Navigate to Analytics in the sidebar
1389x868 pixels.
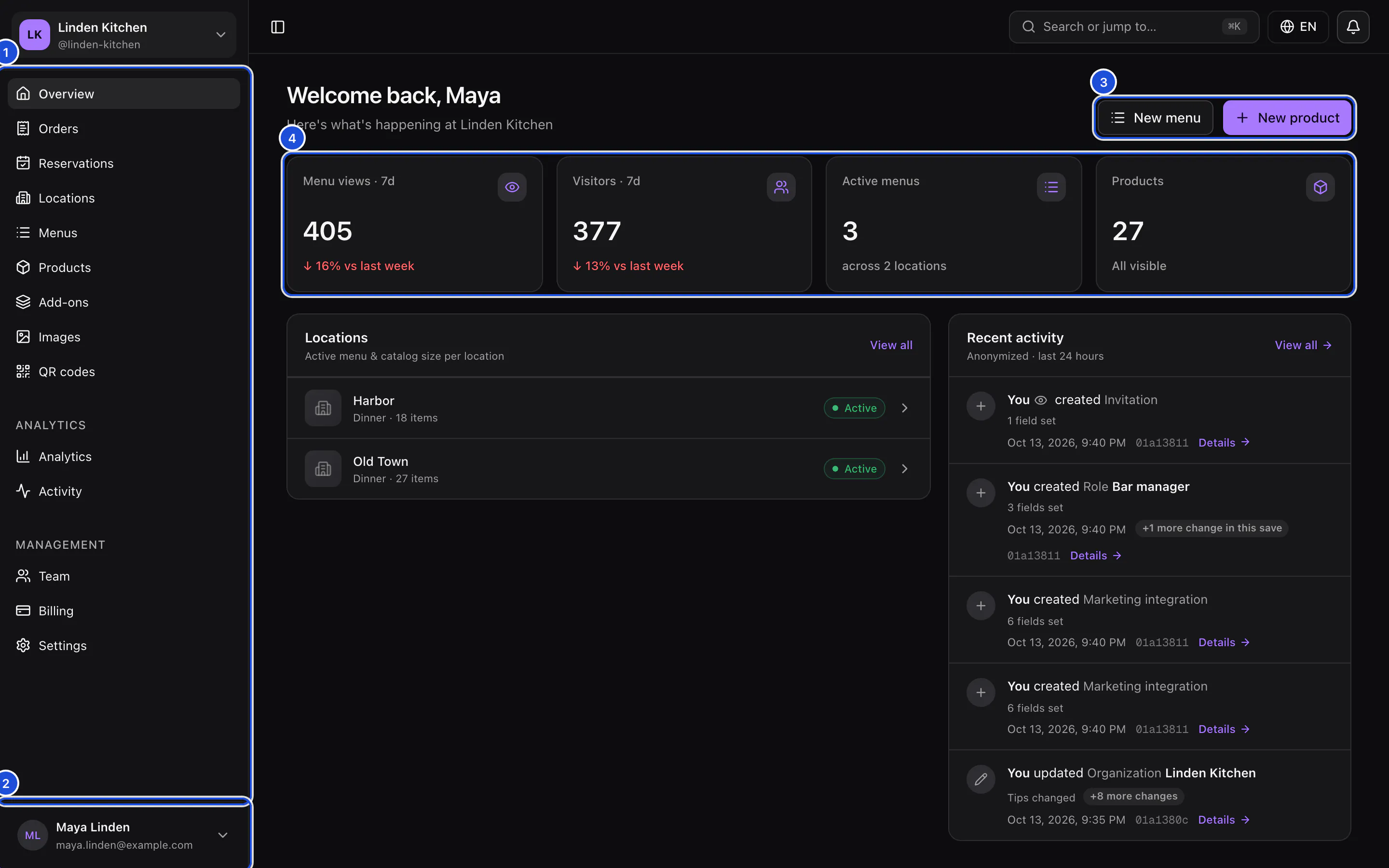124,456
